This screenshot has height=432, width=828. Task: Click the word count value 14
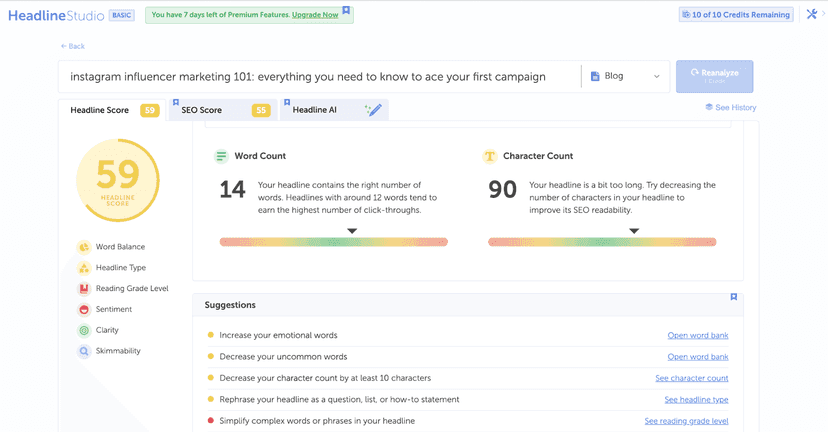232,190
